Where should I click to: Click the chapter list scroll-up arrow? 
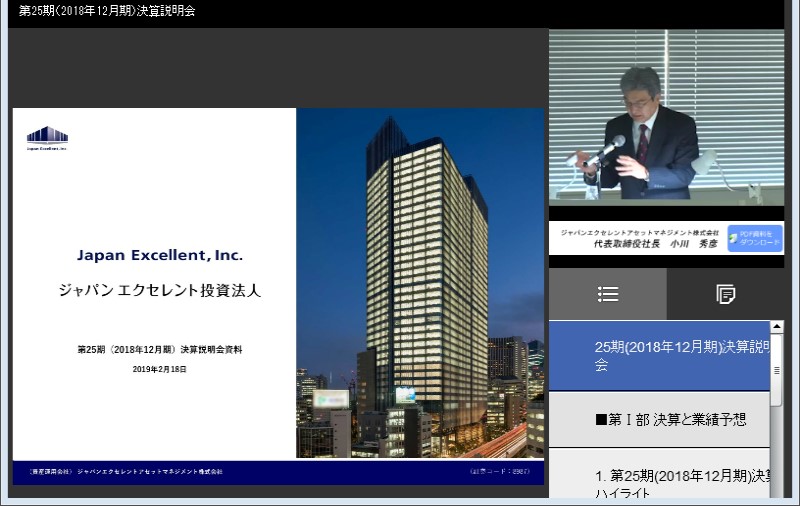tap(777, 326)
